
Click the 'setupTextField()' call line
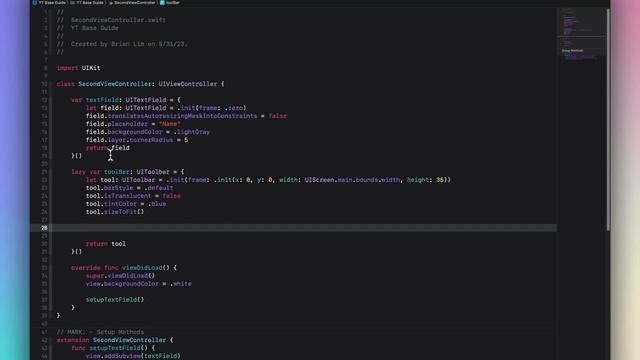point(115,300)
